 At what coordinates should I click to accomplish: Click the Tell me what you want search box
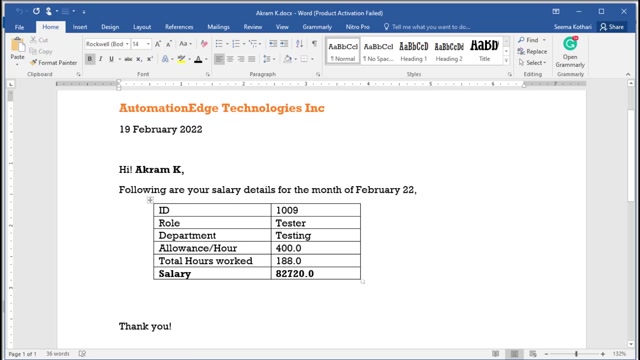point(427,27)
